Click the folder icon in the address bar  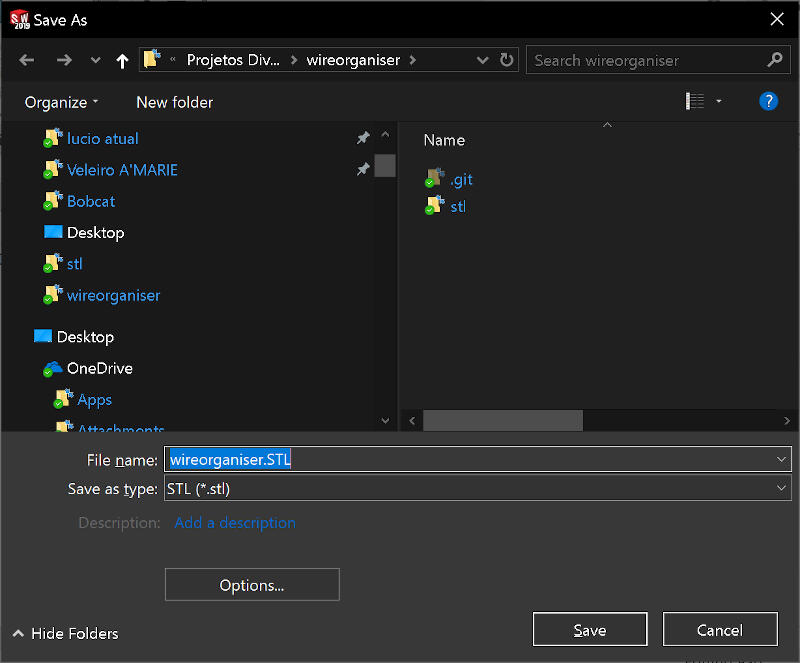tap(152, 59)
